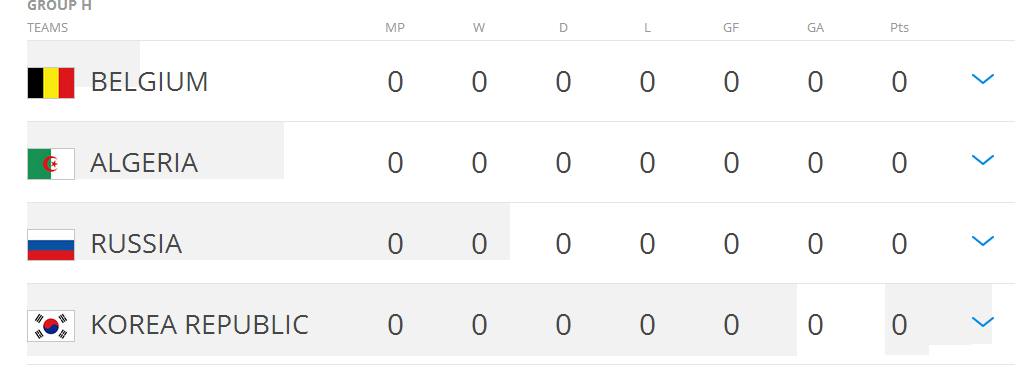Click the Russia flag icon
1030x369 pixels.
[x=51, y=245]
